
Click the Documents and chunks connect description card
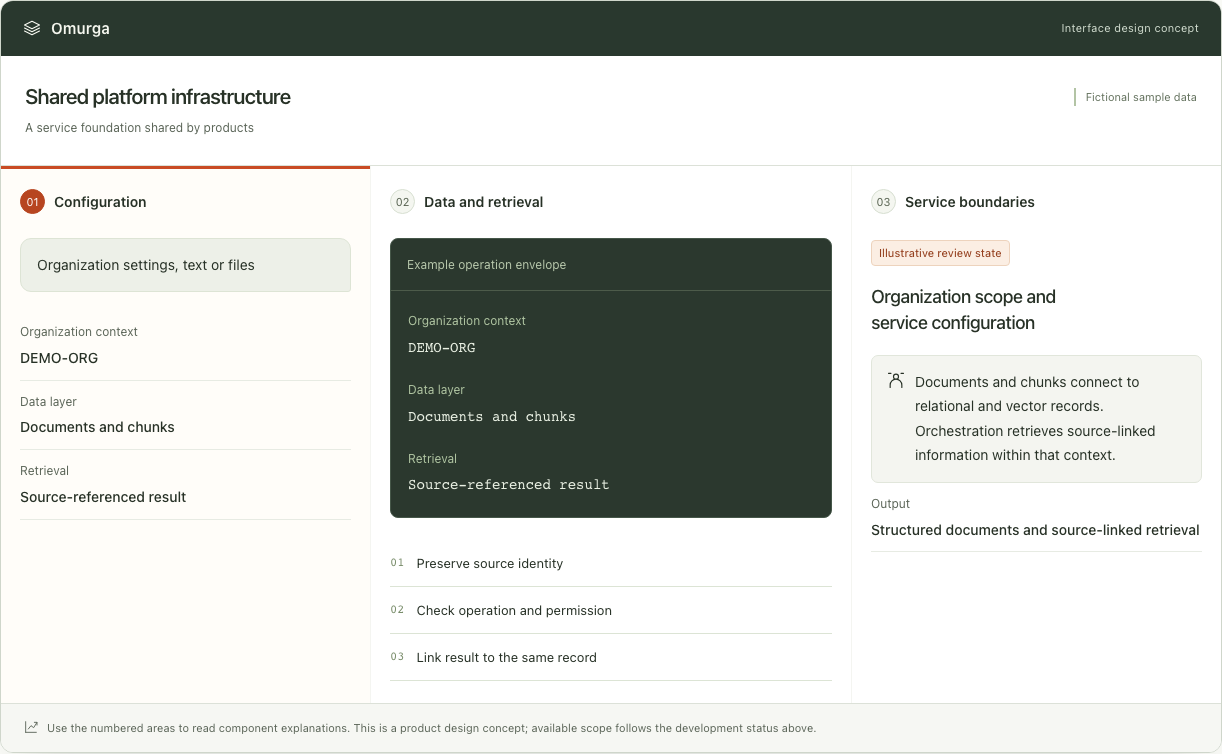(1036, 419)
